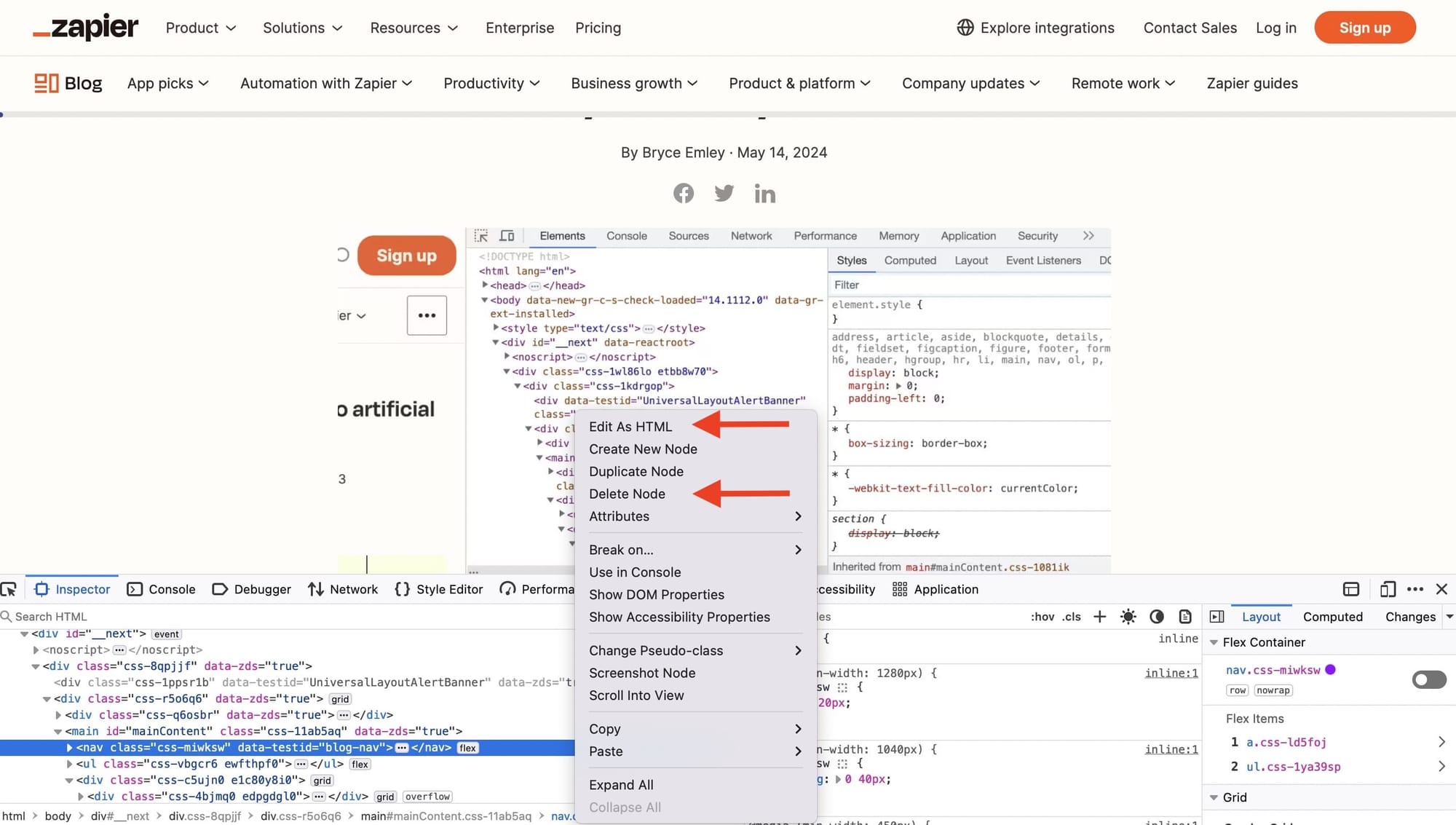This screenshot has width=1456, height=825.
Task: Click the Performance icon in toolbar
Action: click(506, 589)
